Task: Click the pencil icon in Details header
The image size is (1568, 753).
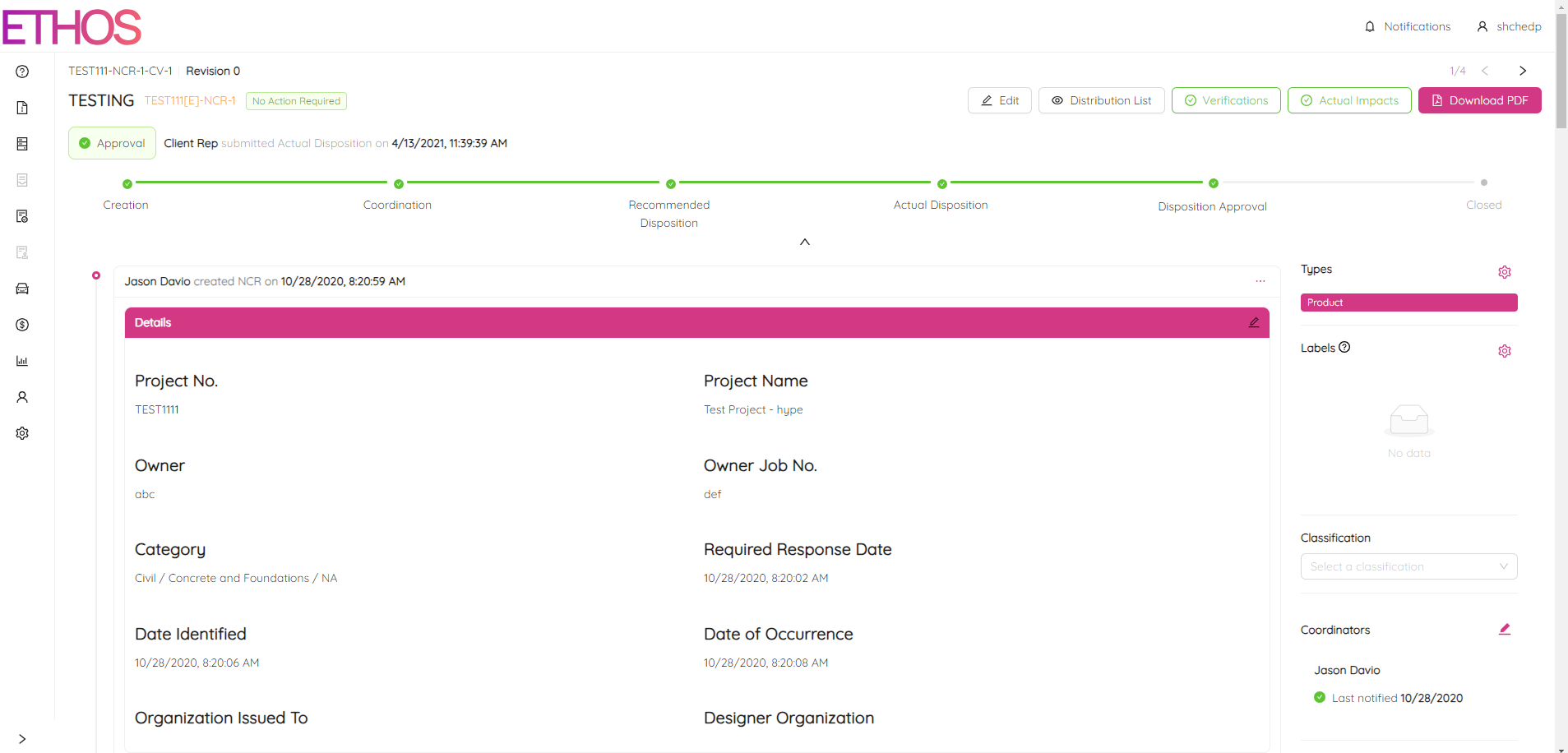Action: point(1253,323)
